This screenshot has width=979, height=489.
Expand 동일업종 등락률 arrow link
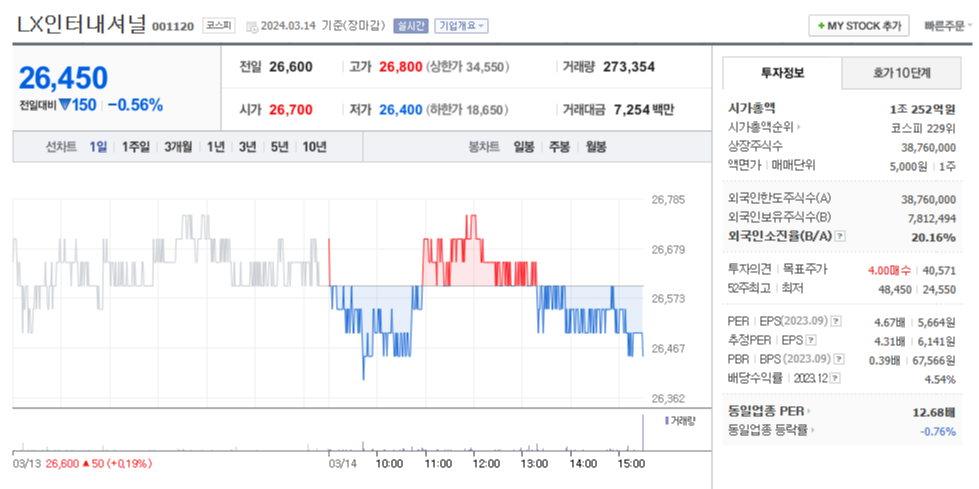(x=772, y=430)
